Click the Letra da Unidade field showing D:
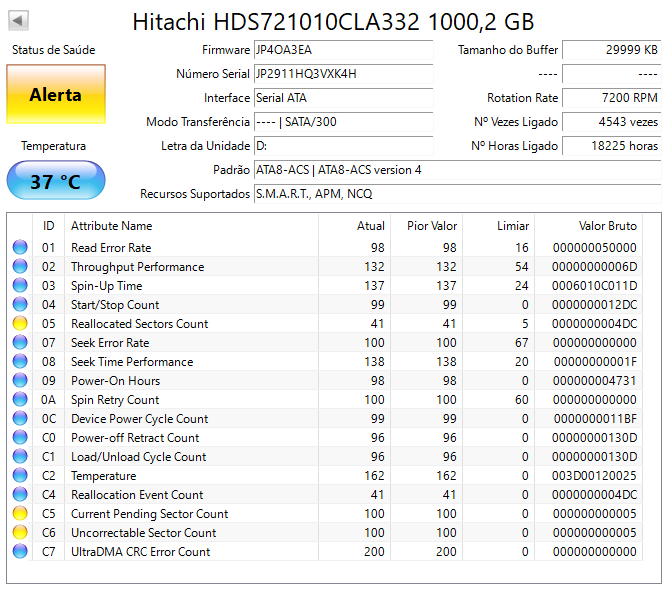Screen dimensions: 668x590 (343, 146)
